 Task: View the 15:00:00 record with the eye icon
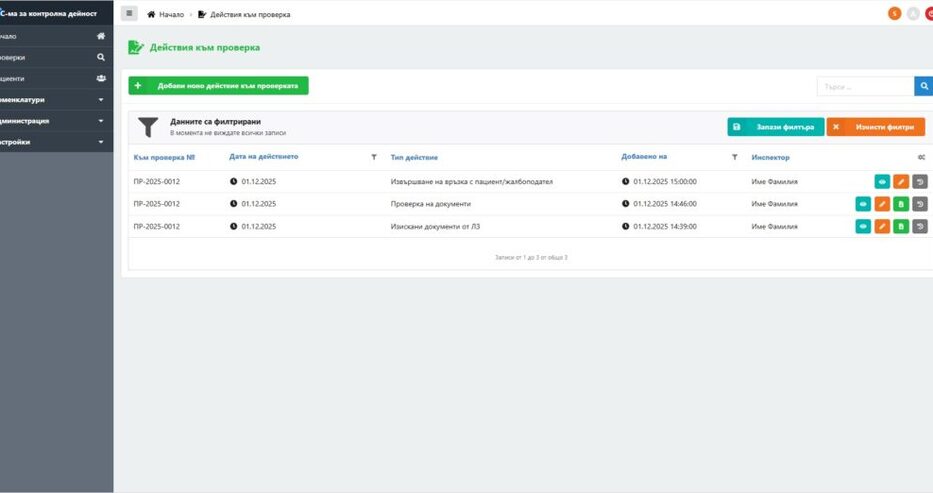882,182
